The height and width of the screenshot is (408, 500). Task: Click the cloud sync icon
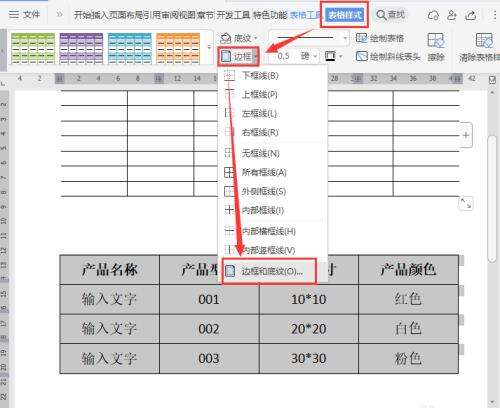point(433,15)
